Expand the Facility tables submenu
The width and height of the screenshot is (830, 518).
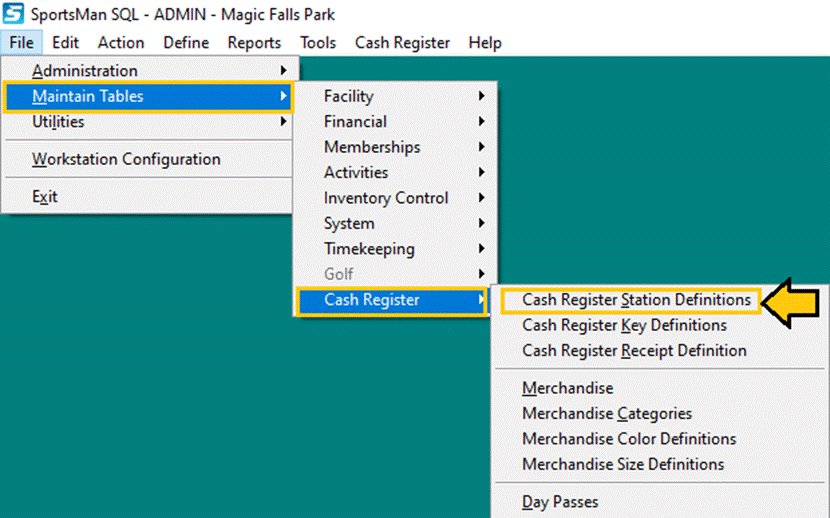point(349,96)
